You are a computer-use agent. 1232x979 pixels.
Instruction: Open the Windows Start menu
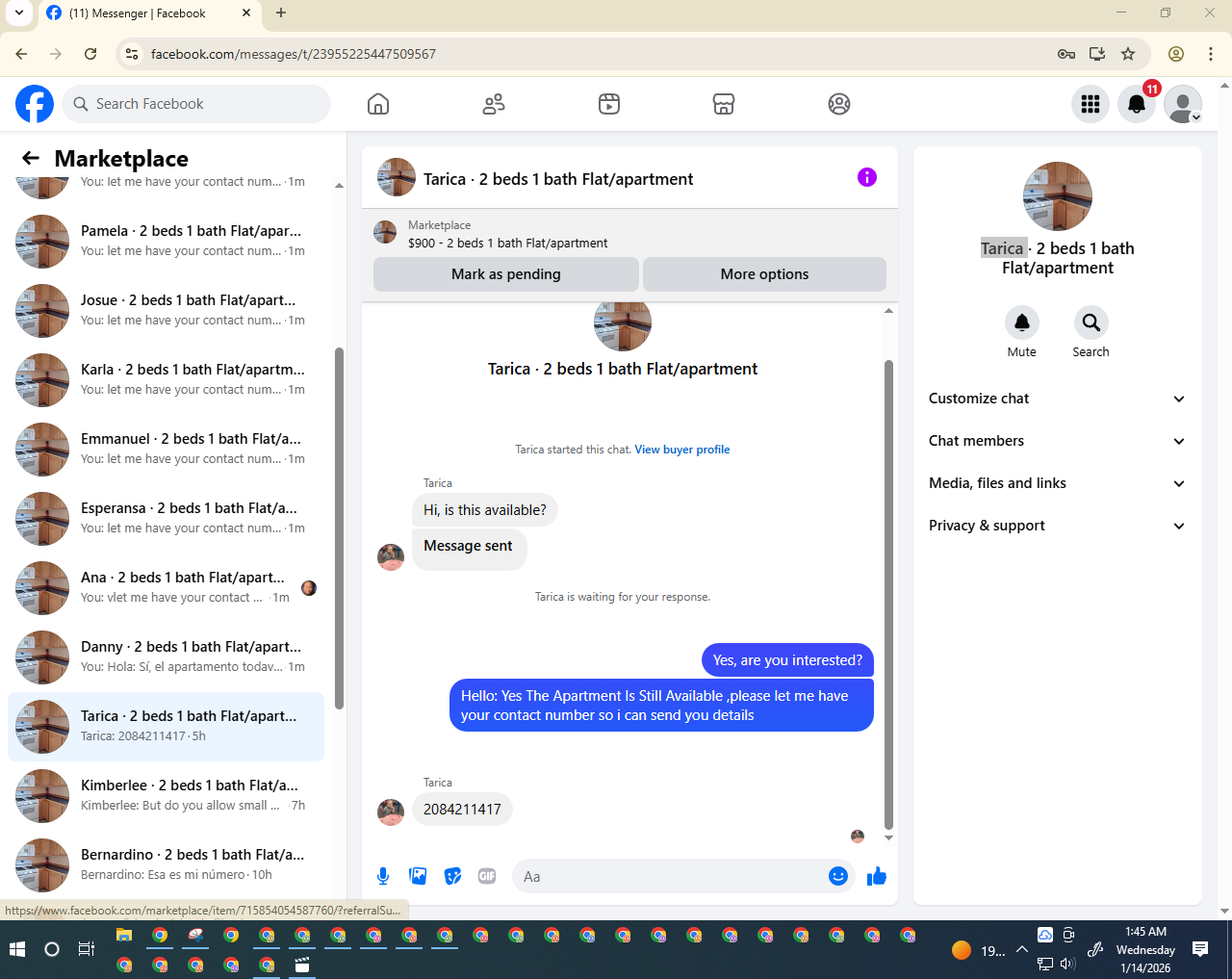click(x=17, y=949)
